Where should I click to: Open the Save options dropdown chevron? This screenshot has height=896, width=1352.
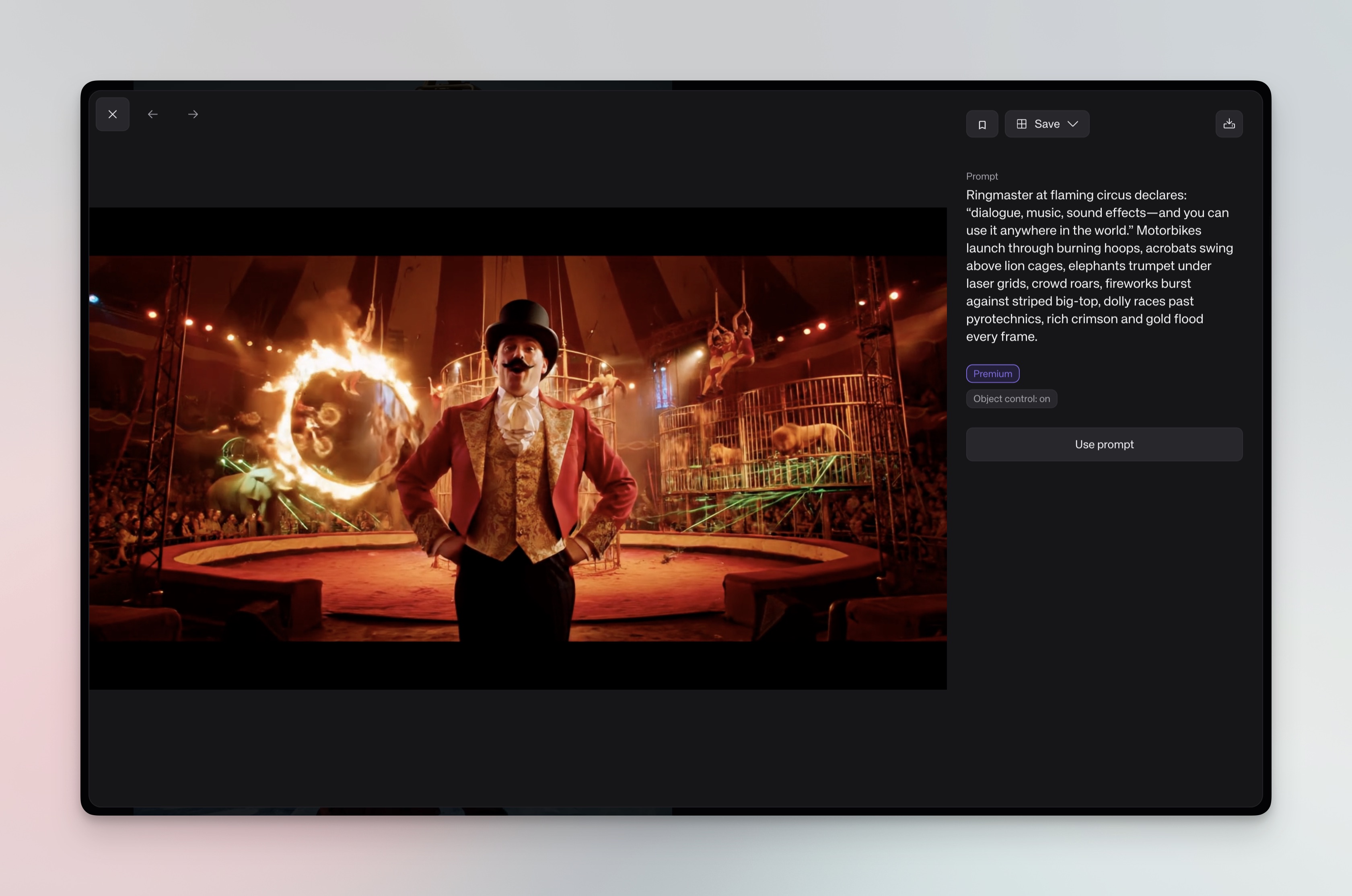point(1073,124)
